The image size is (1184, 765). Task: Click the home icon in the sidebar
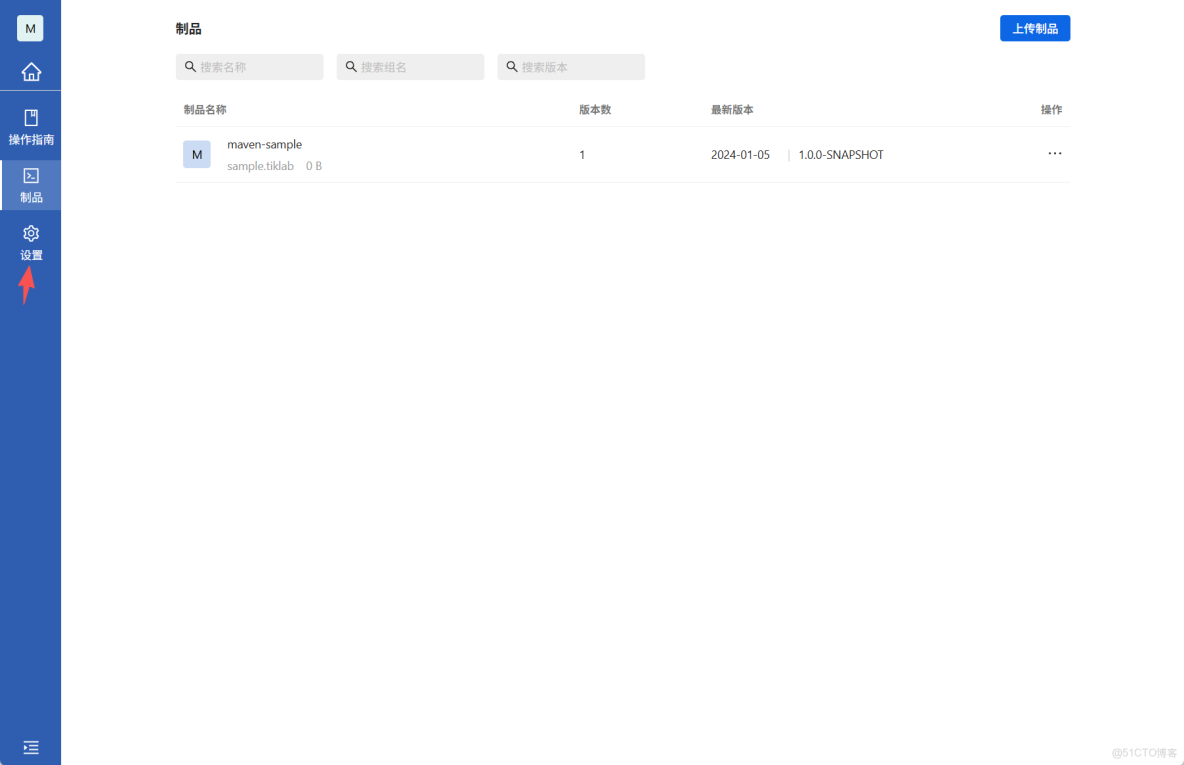point(31,71)
